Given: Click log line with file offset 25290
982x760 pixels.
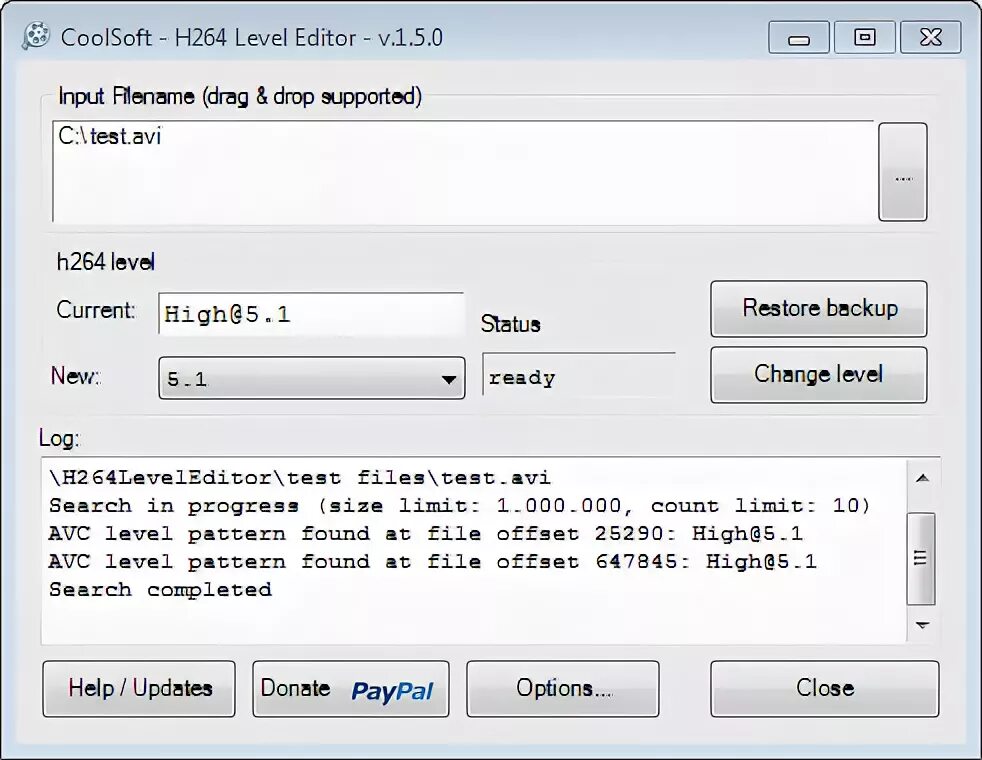Looking at the screenshot, I should 426,534.
